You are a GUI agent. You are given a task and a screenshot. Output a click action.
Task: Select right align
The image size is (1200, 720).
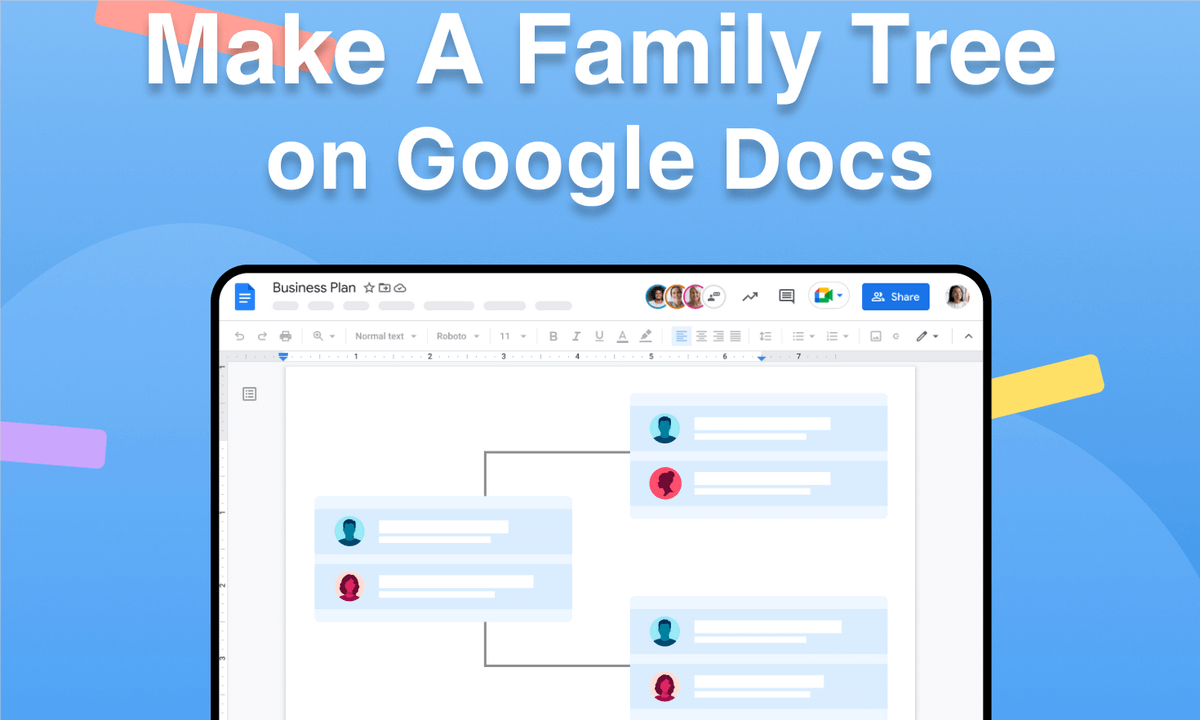[x=718, y=336]
